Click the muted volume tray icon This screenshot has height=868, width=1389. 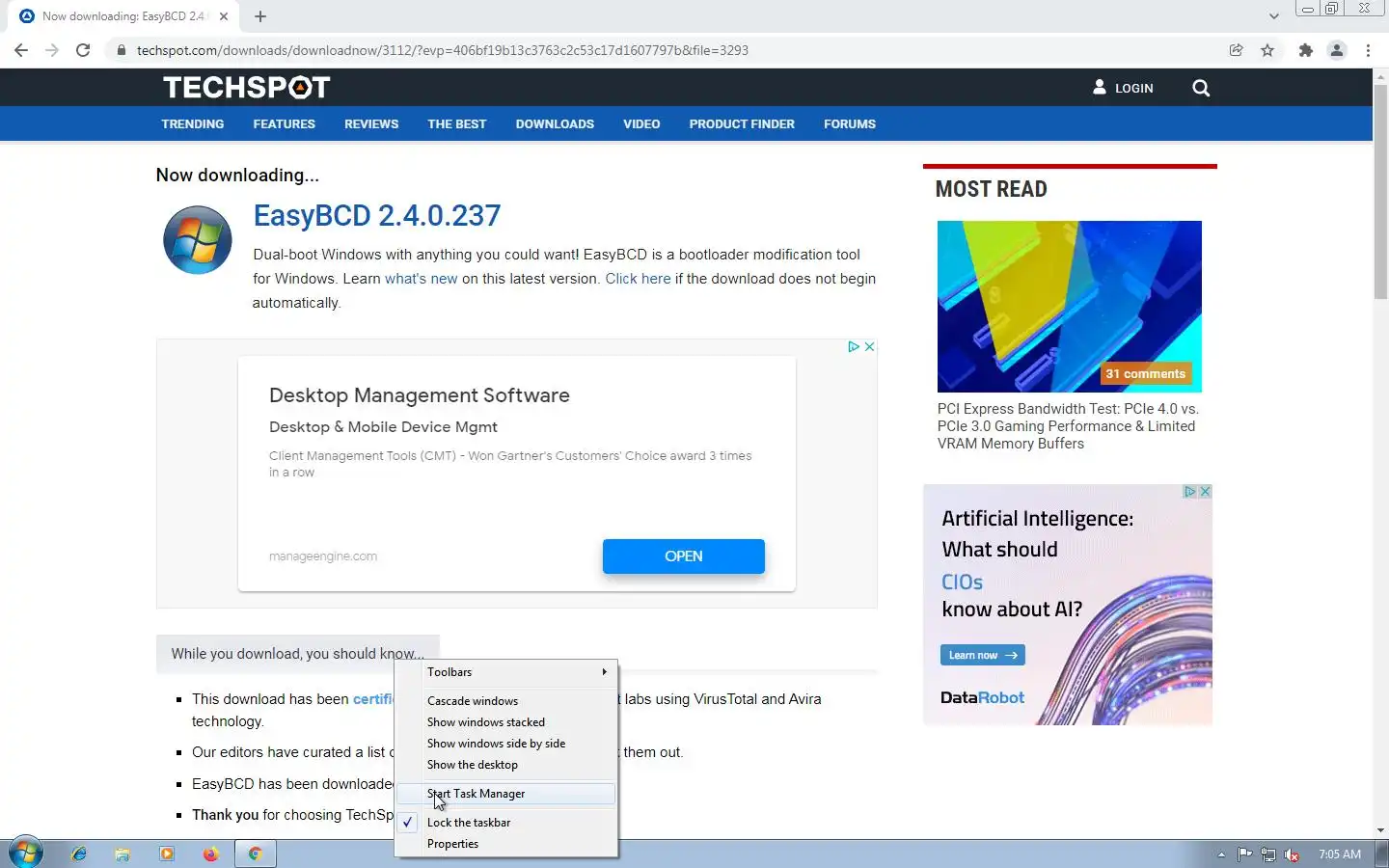[x=1292, y=854]
